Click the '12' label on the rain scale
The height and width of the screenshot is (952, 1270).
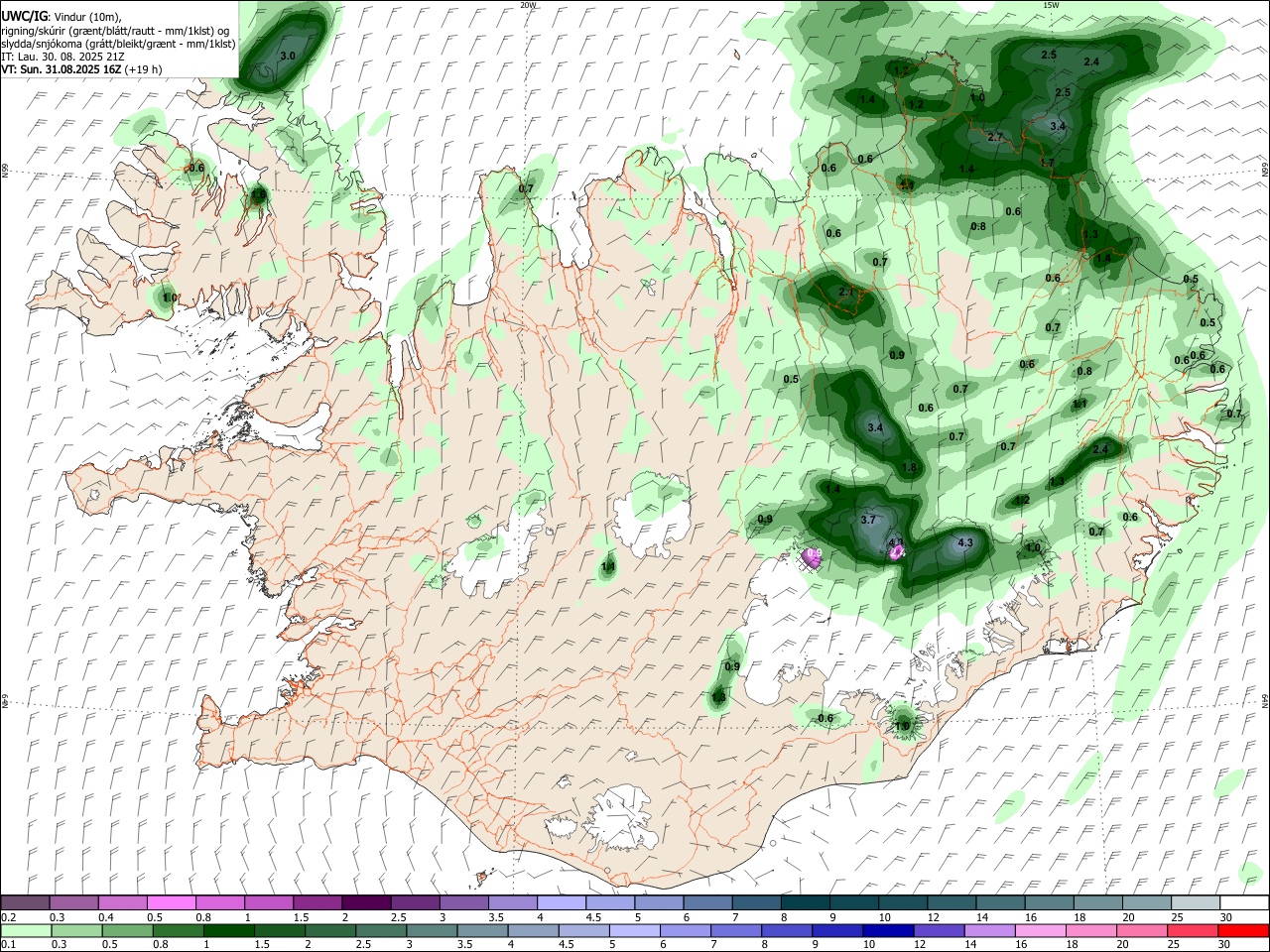920,945
